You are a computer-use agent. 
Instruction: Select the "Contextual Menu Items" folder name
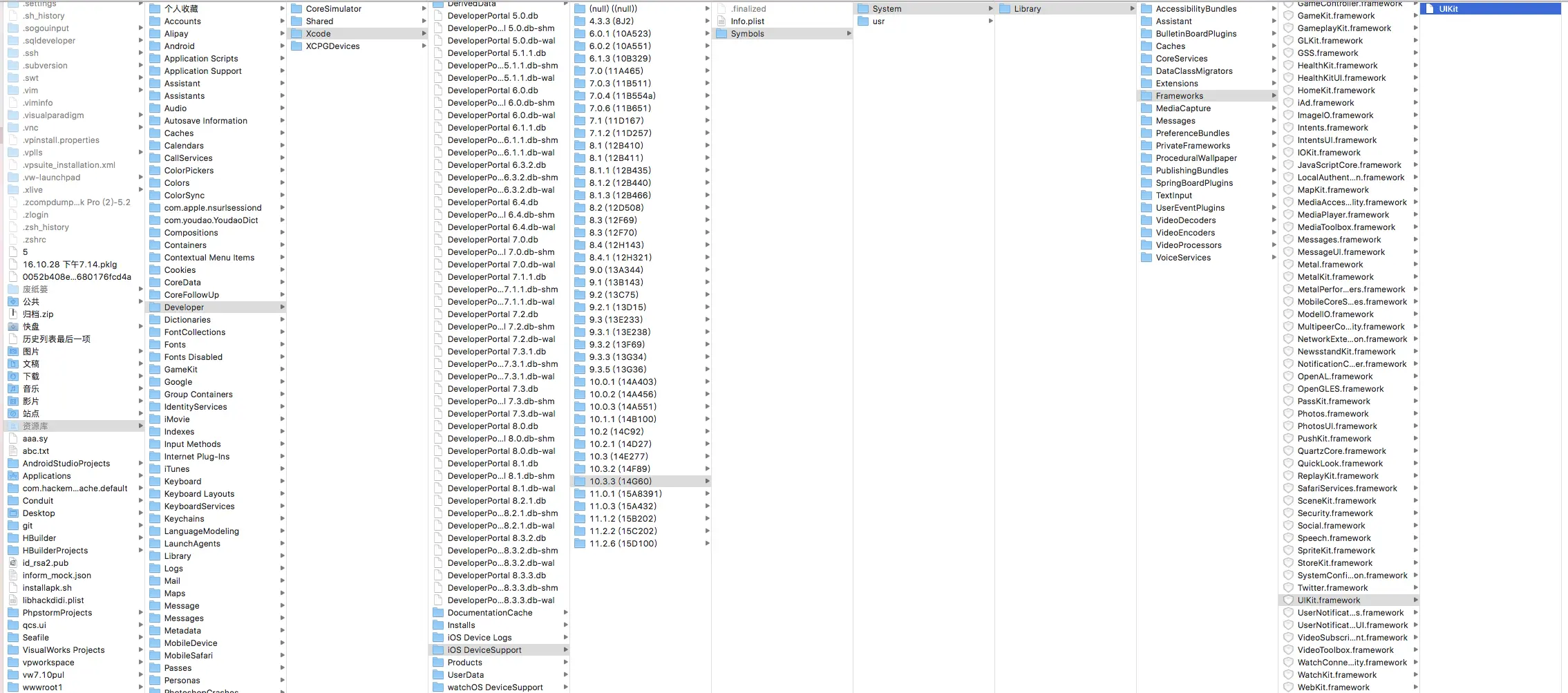click(x=209, y=258)
